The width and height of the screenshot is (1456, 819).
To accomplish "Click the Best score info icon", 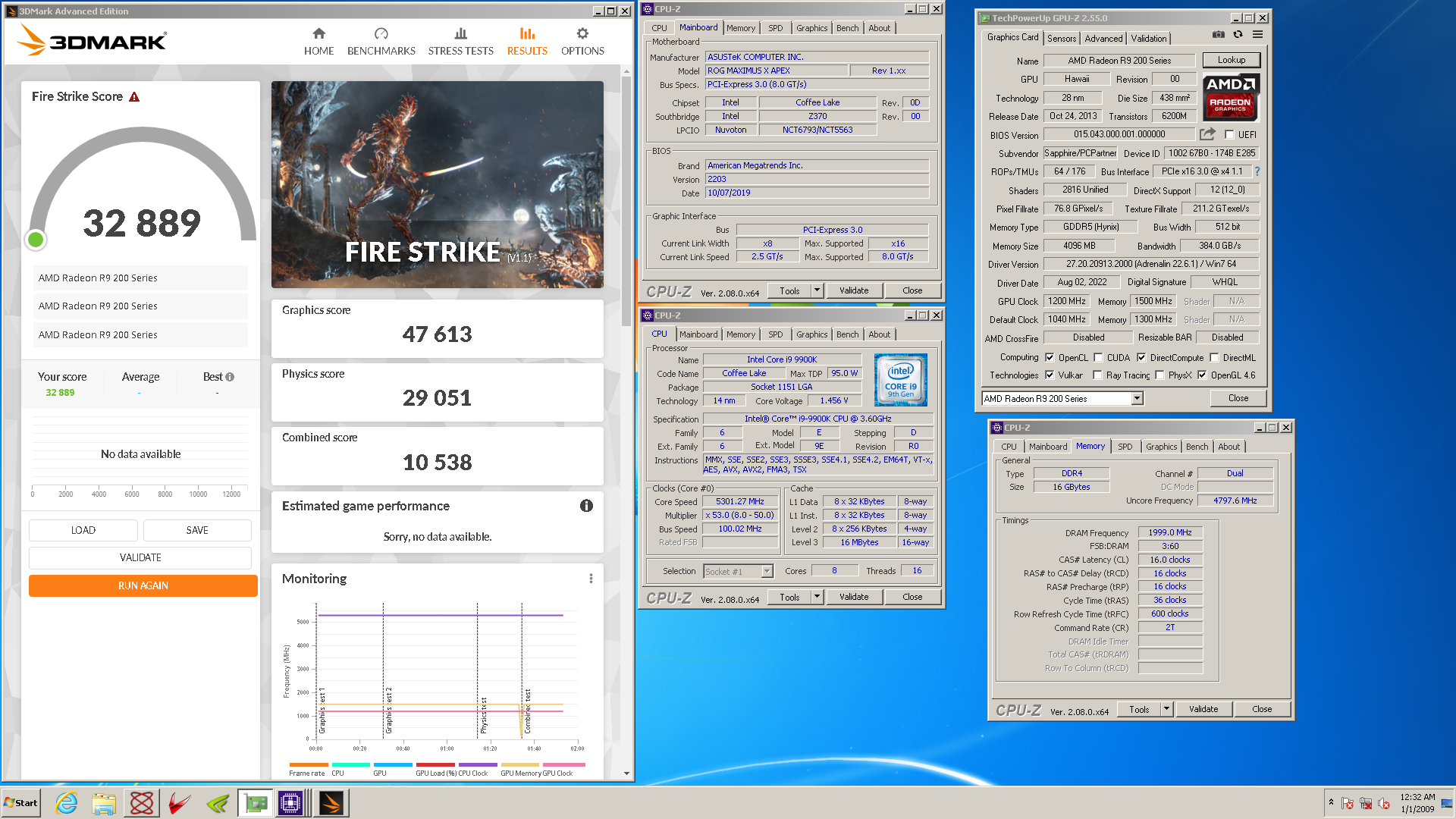I will tap(230, 377).
